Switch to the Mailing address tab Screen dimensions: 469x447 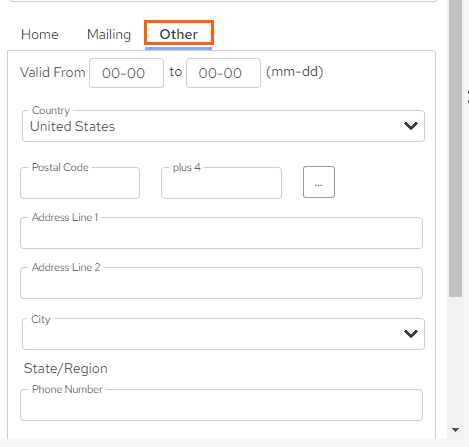[x=109, y=34]
